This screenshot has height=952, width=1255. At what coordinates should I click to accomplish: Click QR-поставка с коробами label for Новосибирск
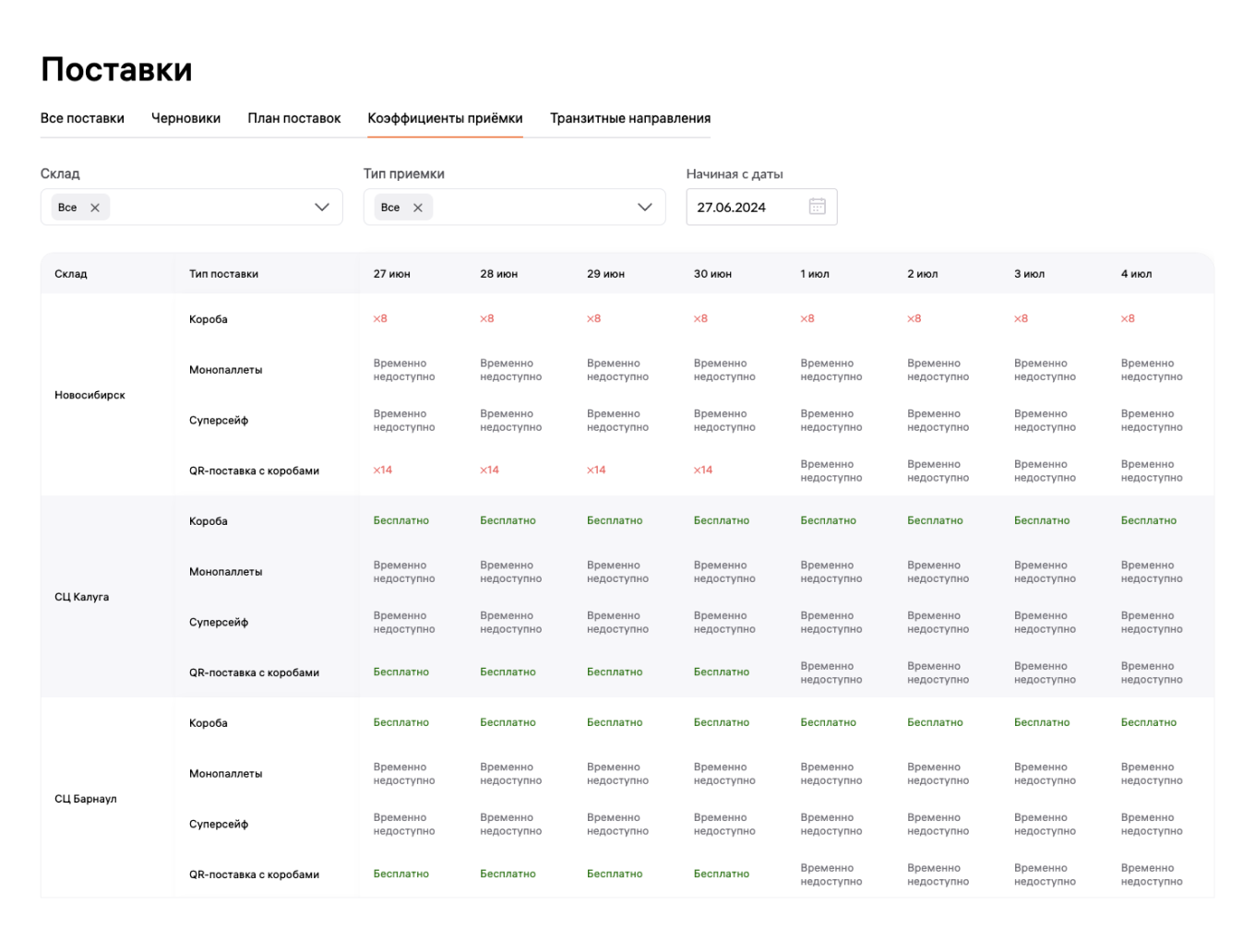pyautogui.click(x=254, y=470)
